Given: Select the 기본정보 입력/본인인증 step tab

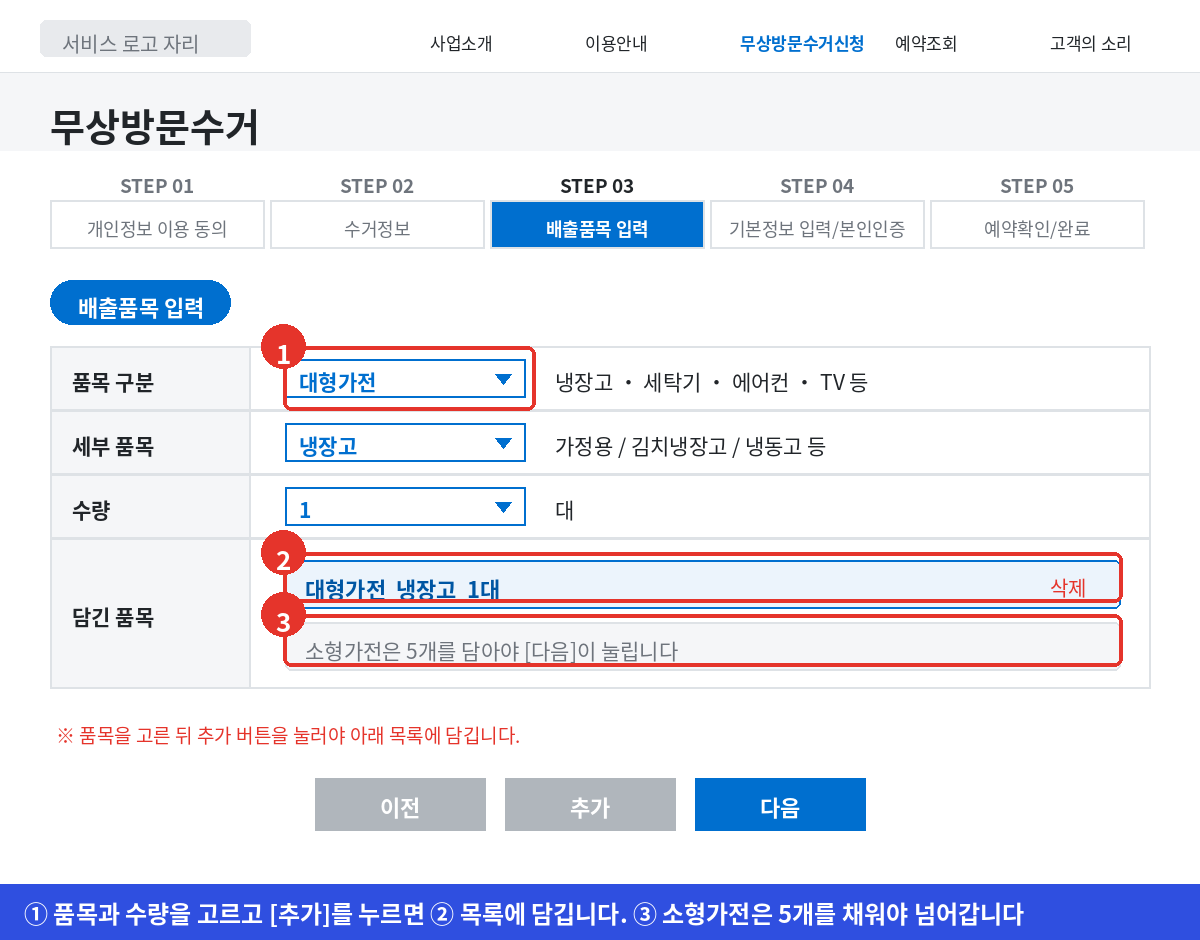Looking at the screenshot, I should [x=817, y=225].
